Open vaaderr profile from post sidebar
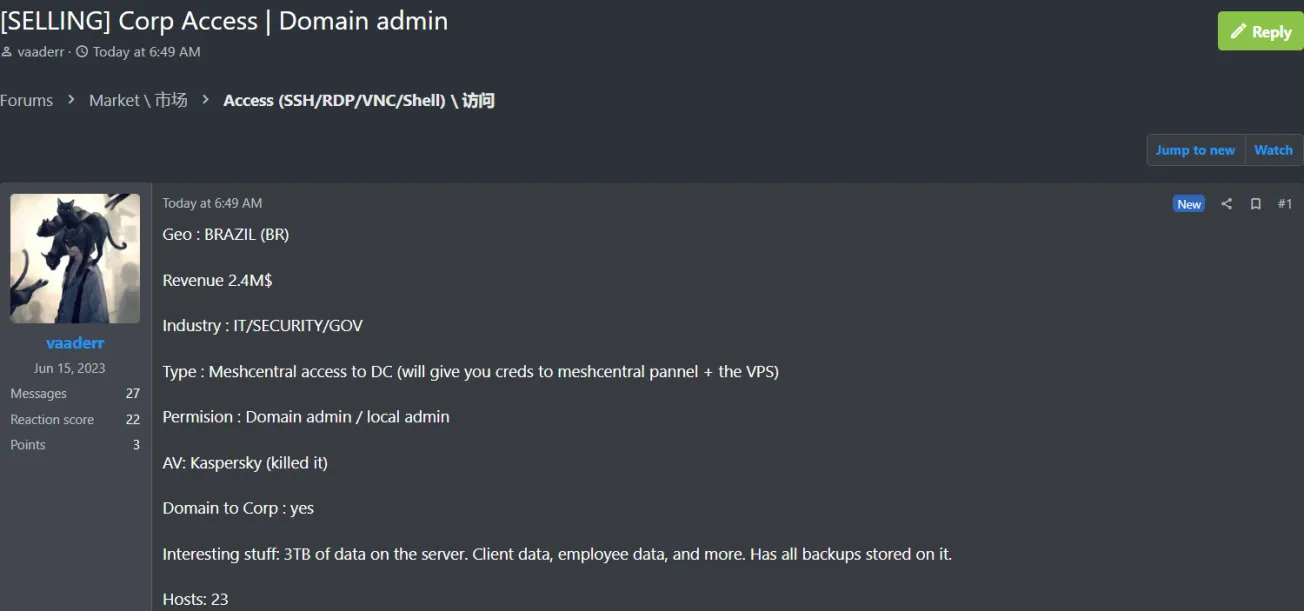Viewport: 1304px width, 611px height. (x=75, y=343)
